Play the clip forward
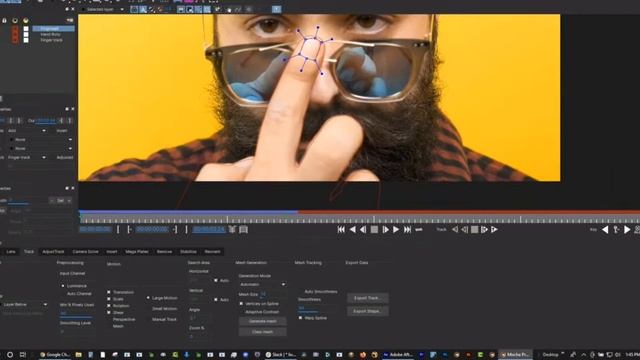Image resolution: width=640 pixels, height=360 pixels. 396,230
